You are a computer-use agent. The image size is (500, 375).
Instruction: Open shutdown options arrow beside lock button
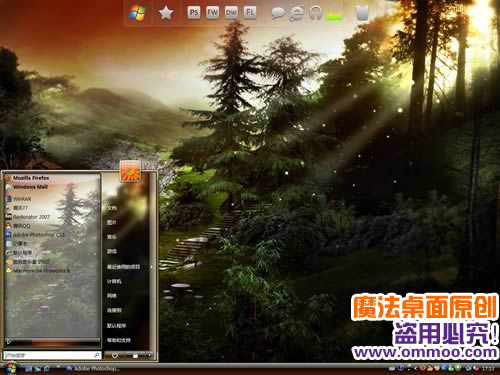click(x=149, y=356)
